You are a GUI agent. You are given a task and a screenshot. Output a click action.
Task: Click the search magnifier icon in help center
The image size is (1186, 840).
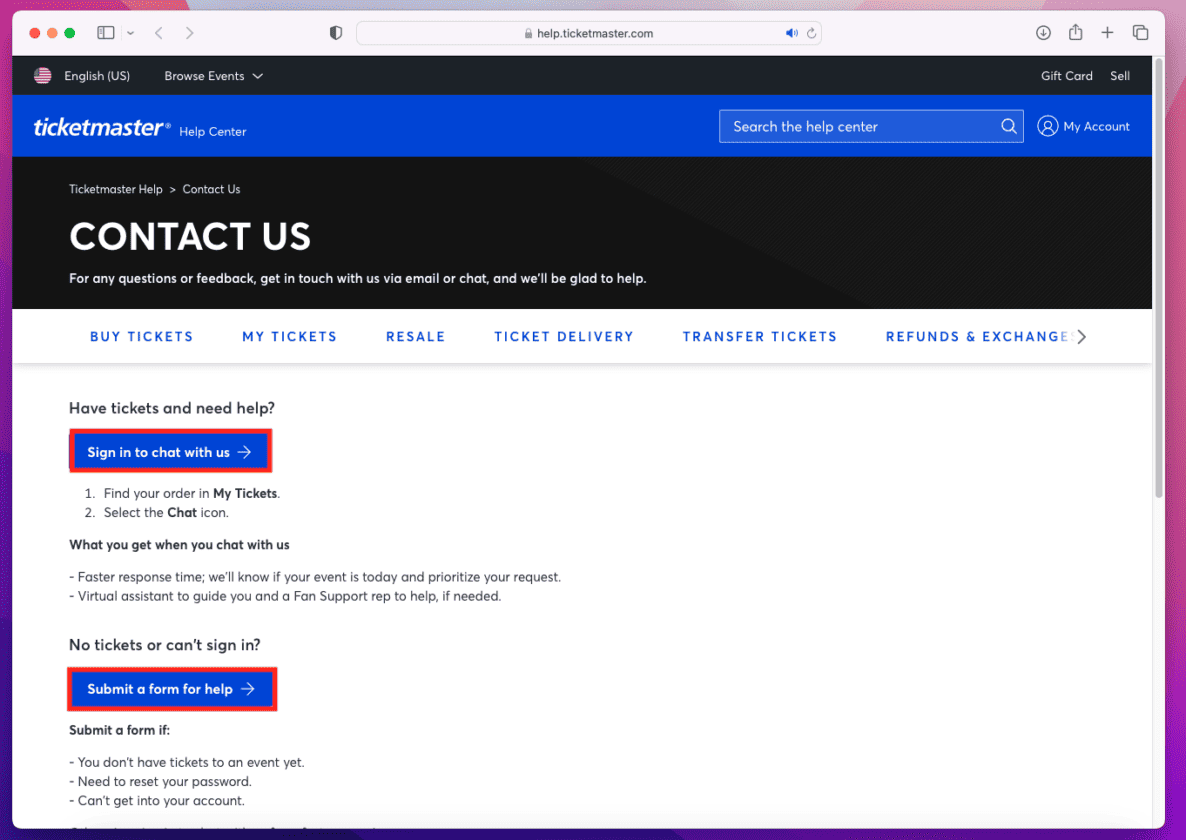pos(1008,126)
